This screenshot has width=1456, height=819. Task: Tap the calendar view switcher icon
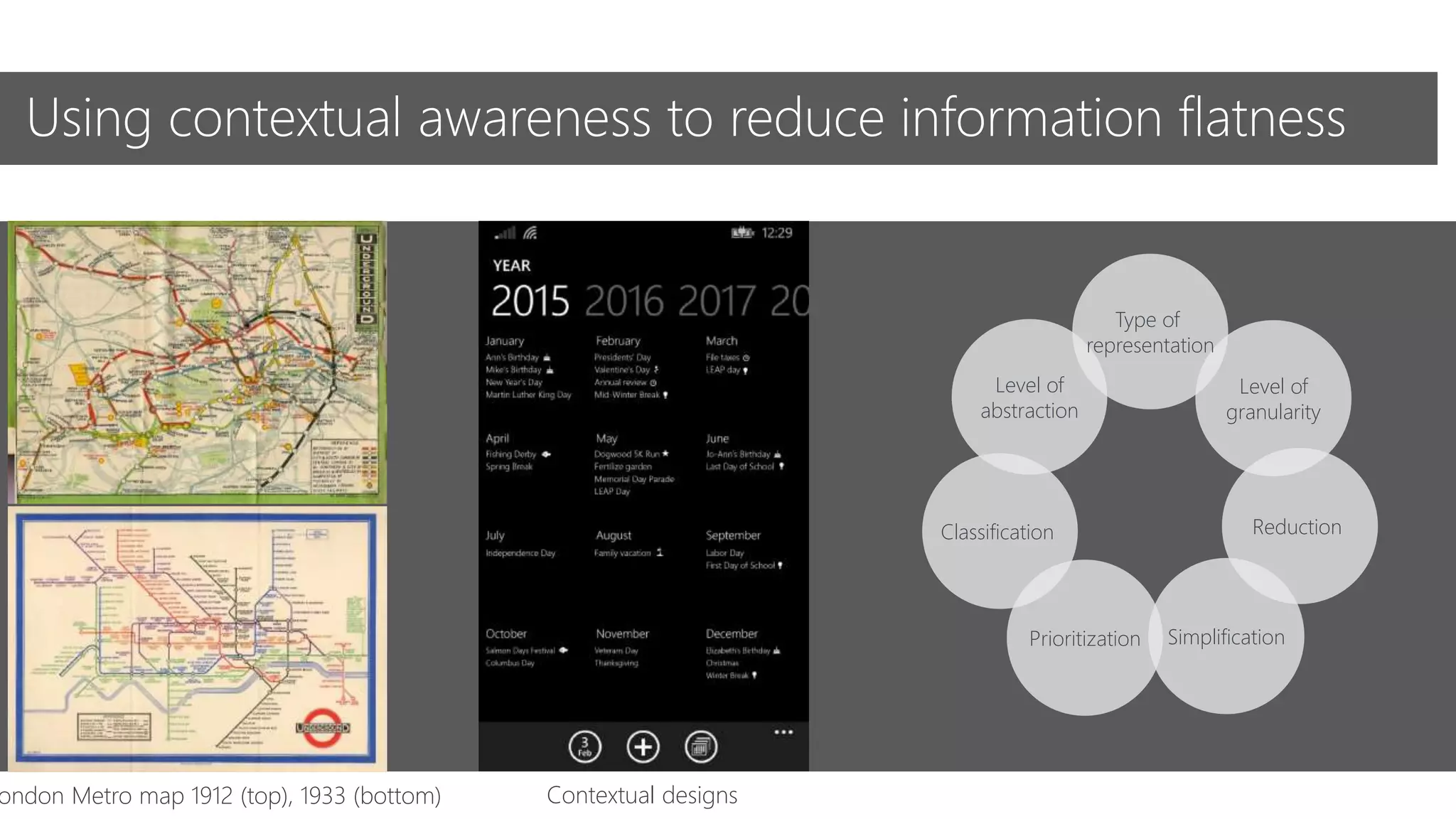click(x=700, y=746)
